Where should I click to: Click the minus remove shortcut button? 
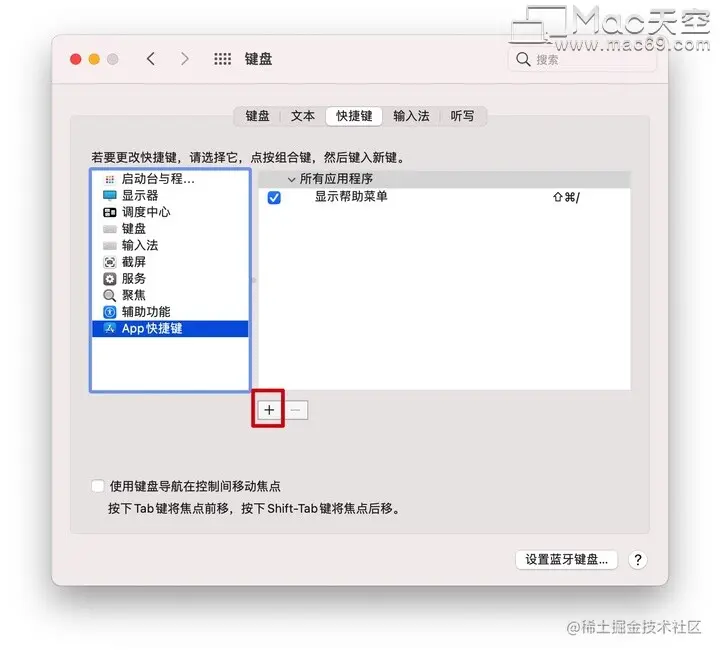pos(296,410)
